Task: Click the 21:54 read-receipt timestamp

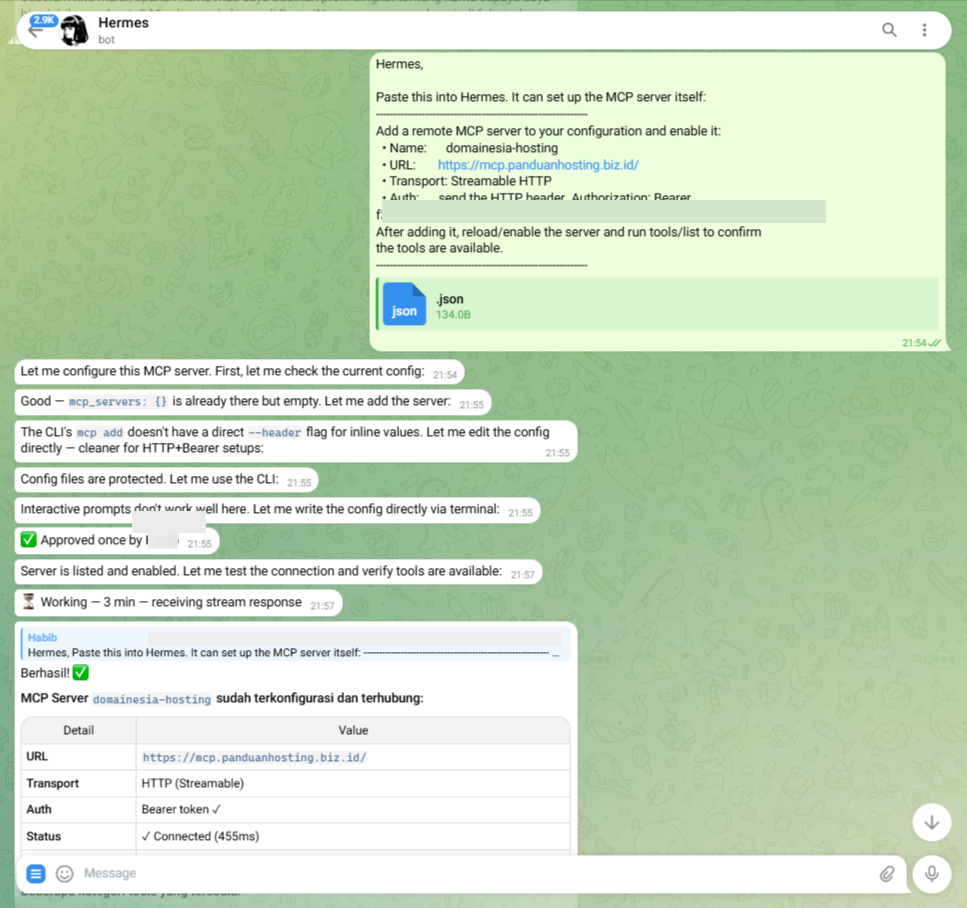Action: [921, 343]
